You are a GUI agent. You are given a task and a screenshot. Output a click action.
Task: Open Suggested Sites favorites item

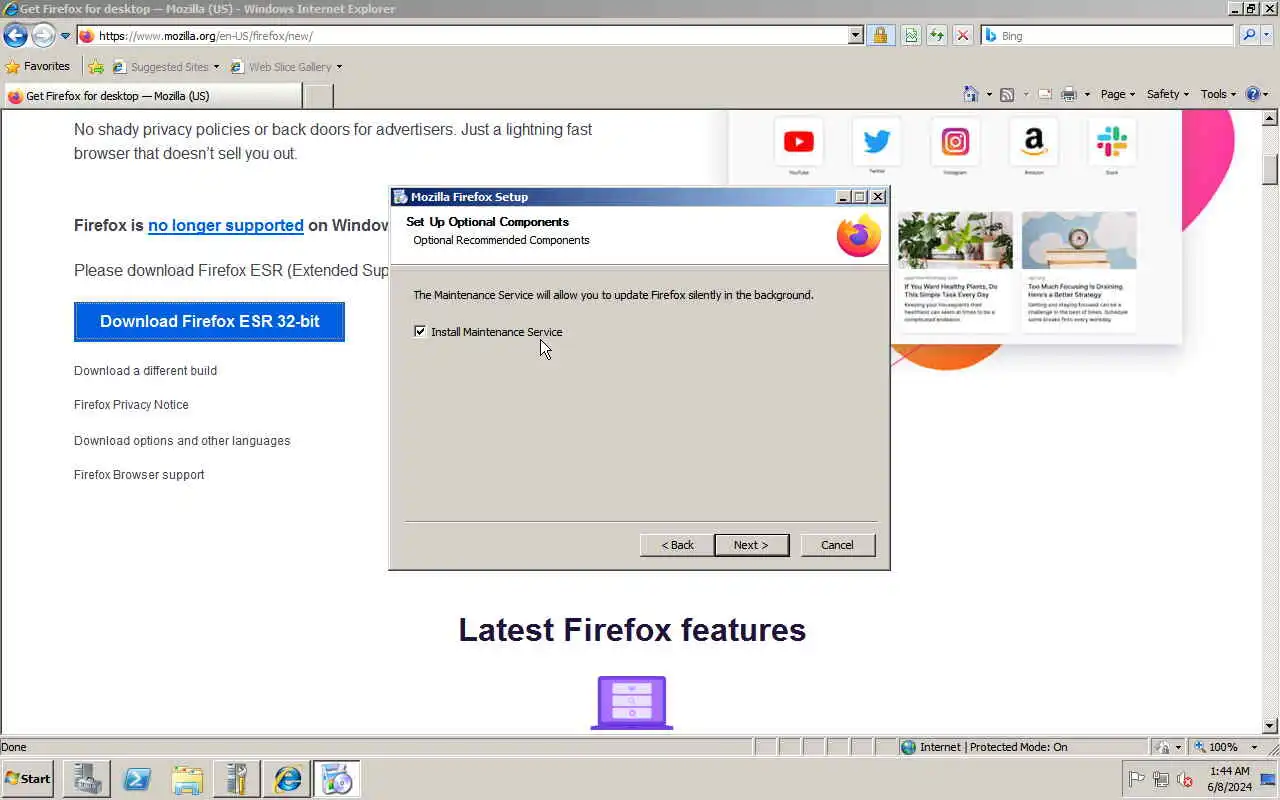(166, 67)
